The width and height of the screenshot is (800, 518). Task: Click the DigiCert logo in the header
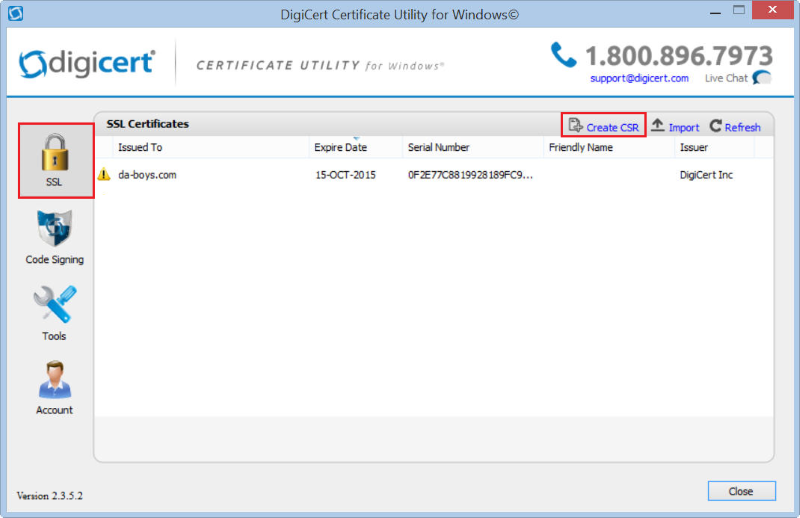point(87,64)
